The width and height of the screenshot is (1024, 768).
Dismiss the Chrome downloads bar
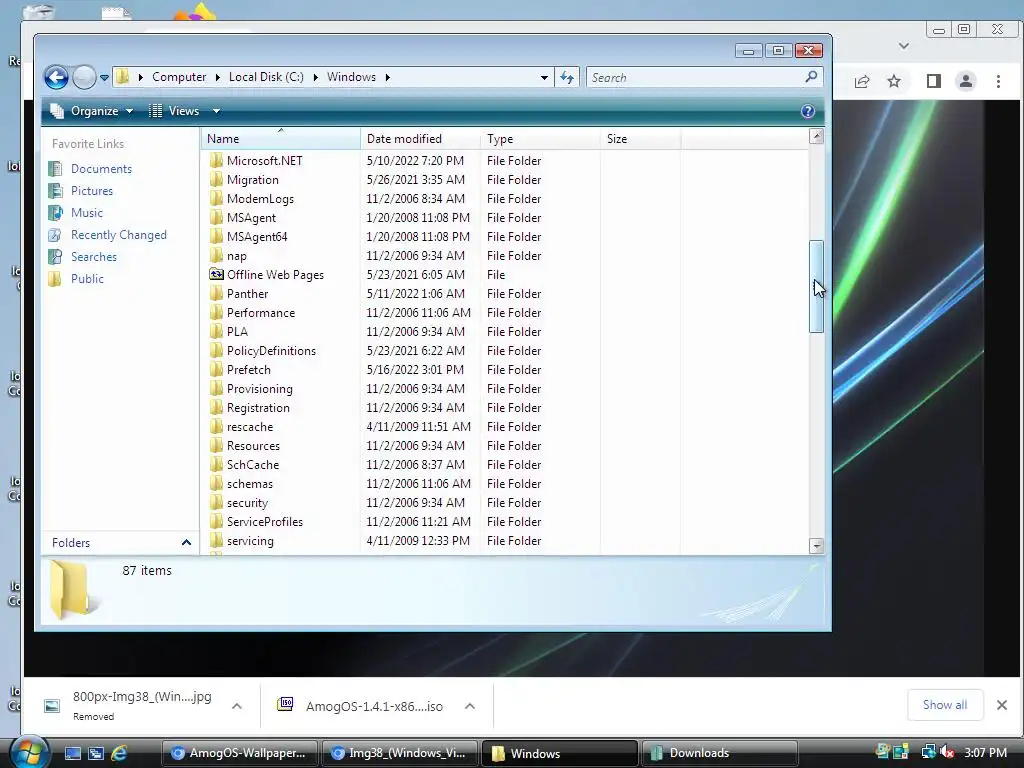[1002, 705]
